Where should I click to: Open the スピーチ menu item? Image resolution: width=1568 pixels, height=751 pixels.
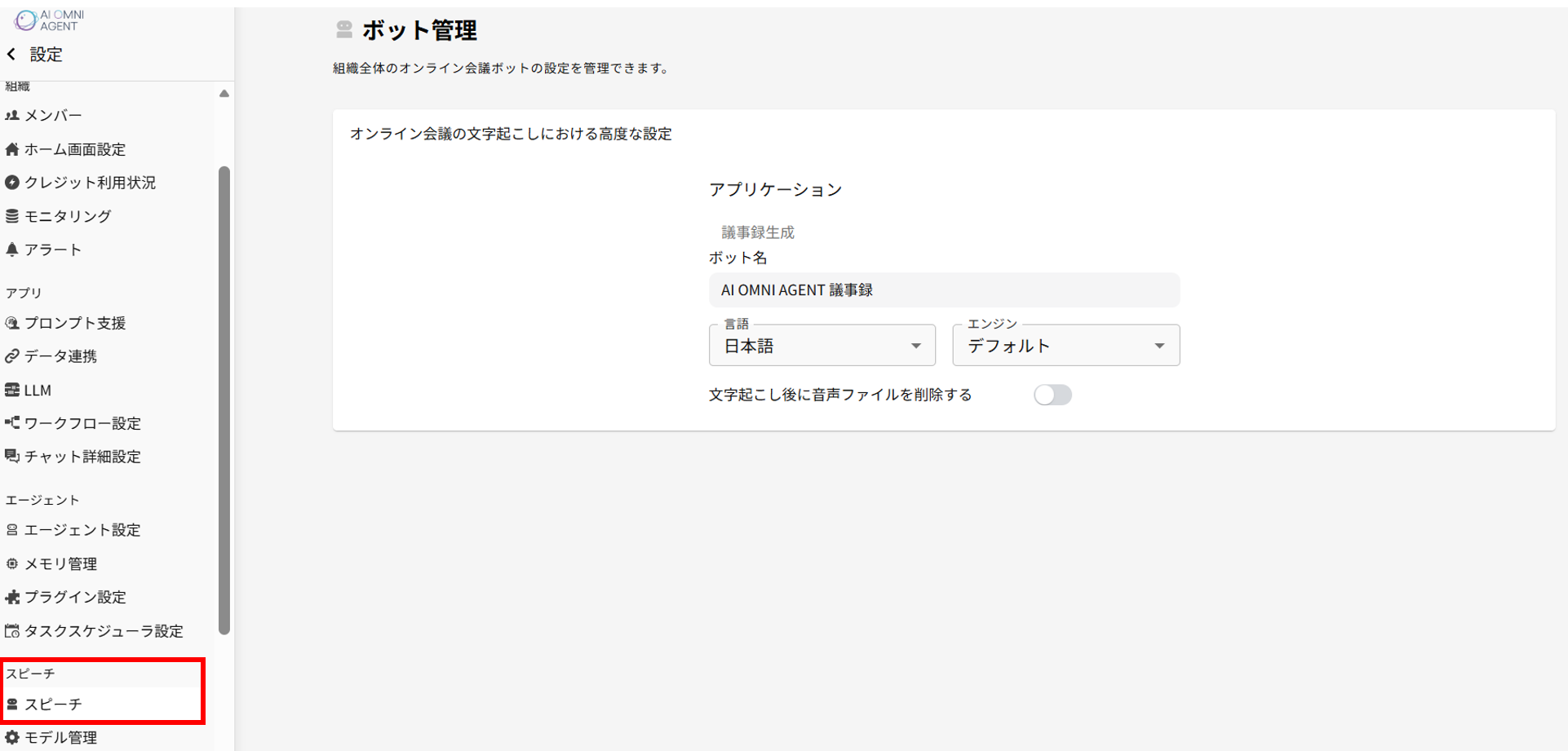54,705
